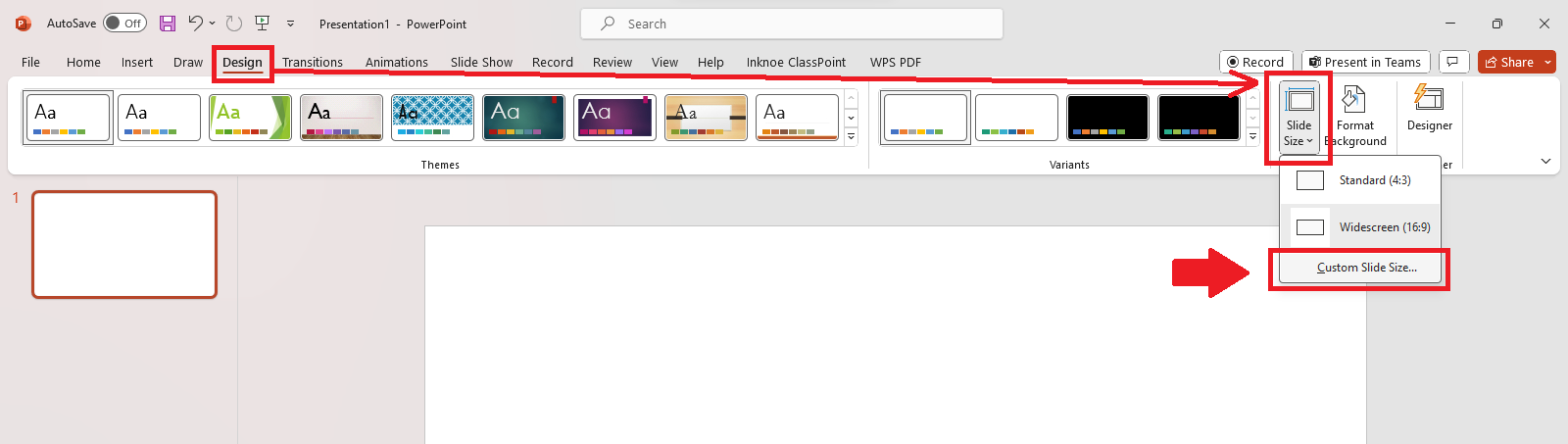Apply the dark purple Ion Boardroom theme

pos(614,118)
